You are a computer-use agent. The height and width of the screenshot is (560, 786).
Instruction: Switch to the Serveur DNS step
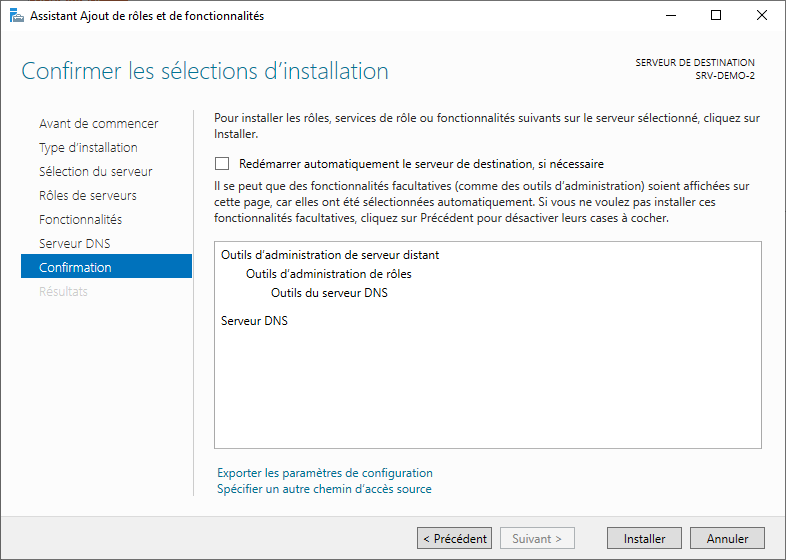click(75, 244)
